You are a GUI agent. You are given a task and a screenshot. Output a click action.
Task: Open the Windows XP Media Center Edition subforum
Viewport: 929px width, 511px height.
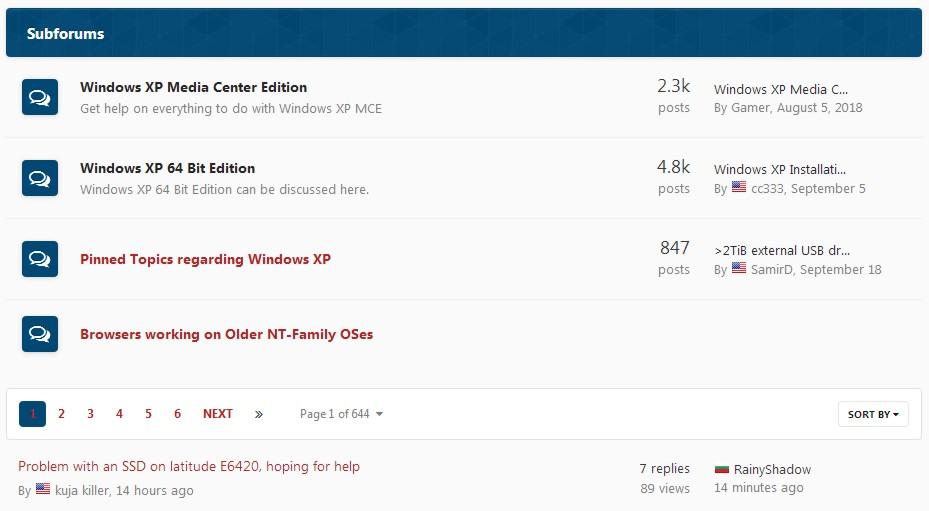pos(193,87)
